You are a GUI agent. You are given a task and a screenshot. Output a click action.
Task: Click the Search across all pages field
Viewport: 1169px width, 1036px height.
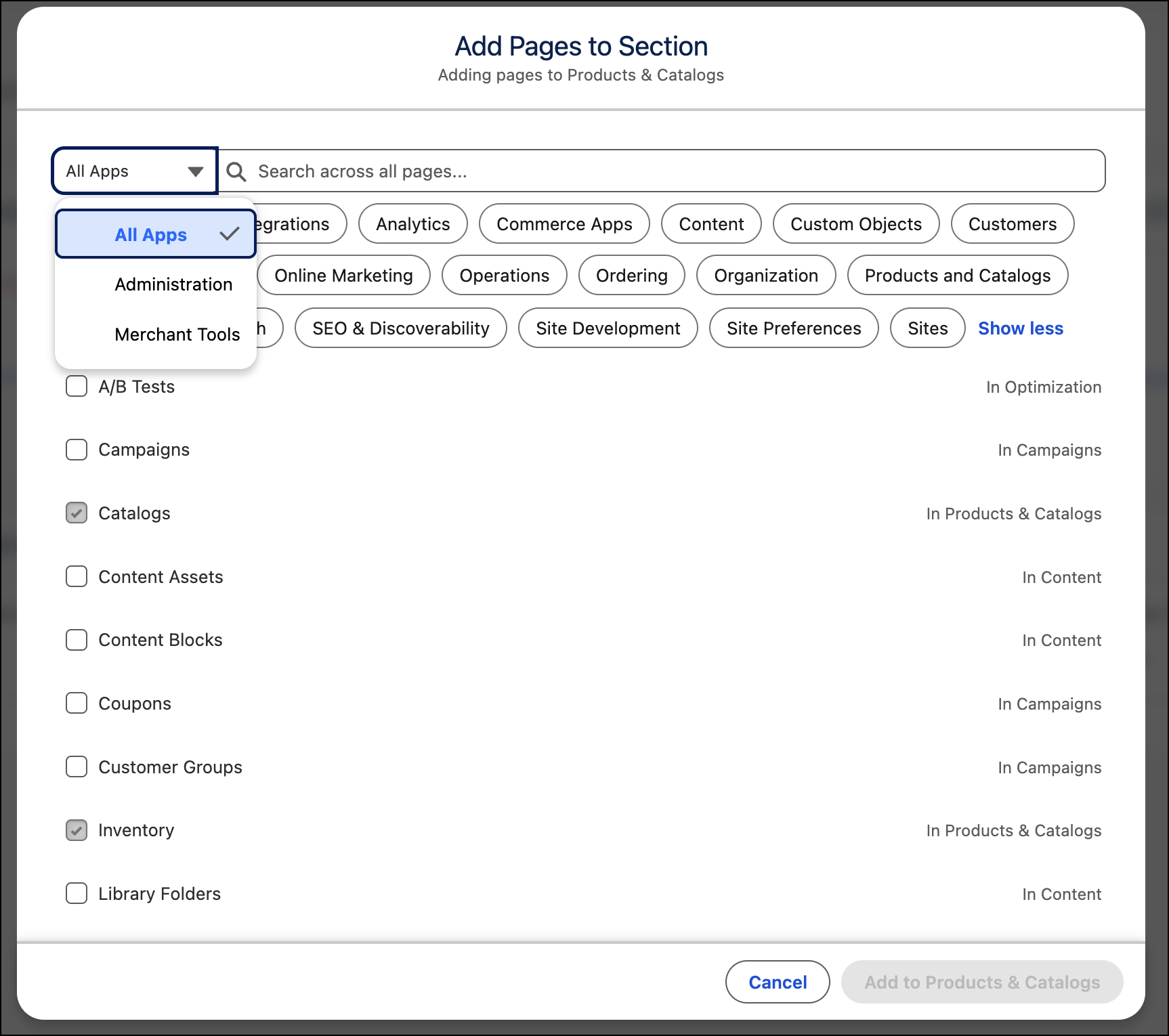(x=662, y=171)
